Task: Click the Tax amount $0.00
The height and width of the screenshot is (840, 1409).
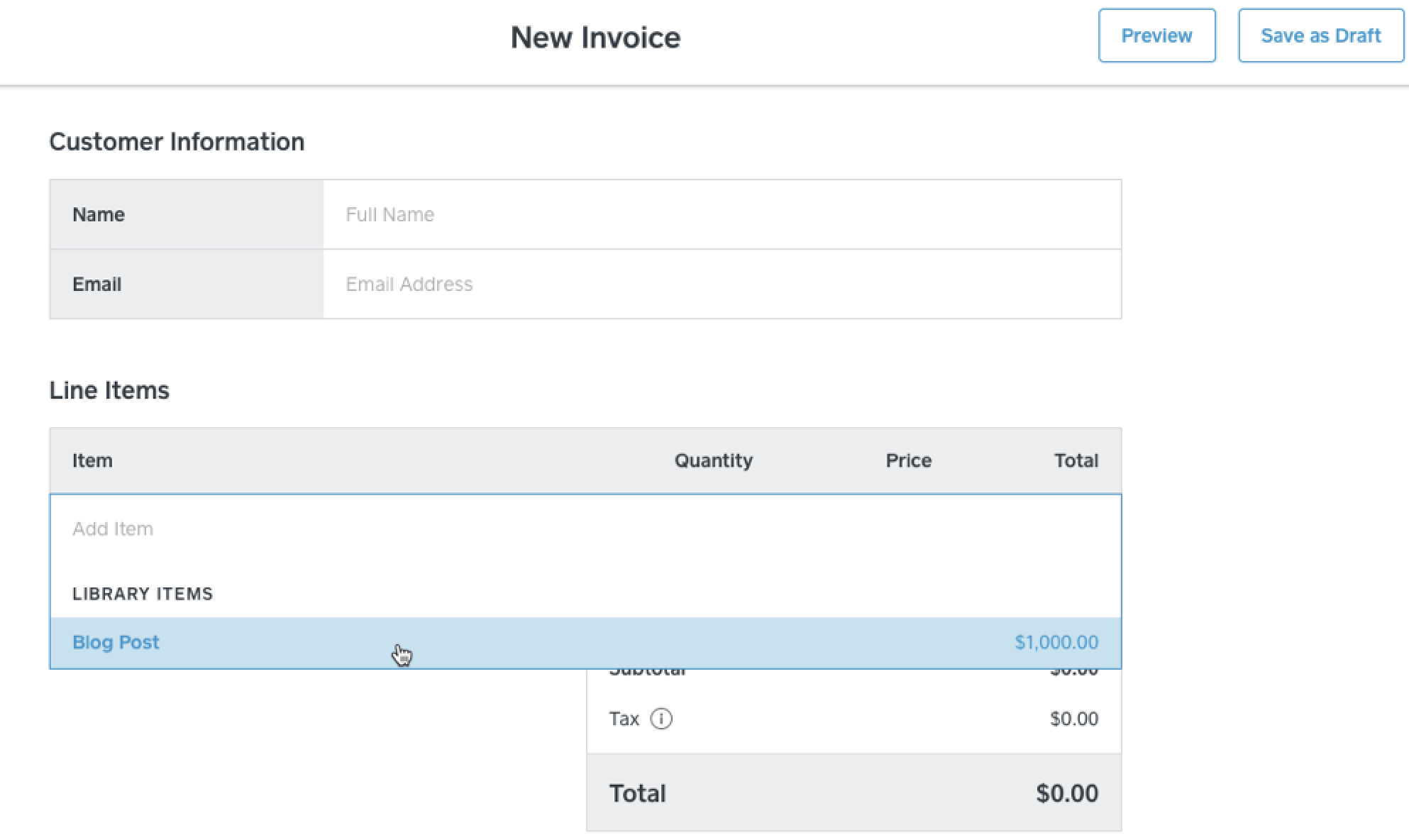Action: 1073,719
